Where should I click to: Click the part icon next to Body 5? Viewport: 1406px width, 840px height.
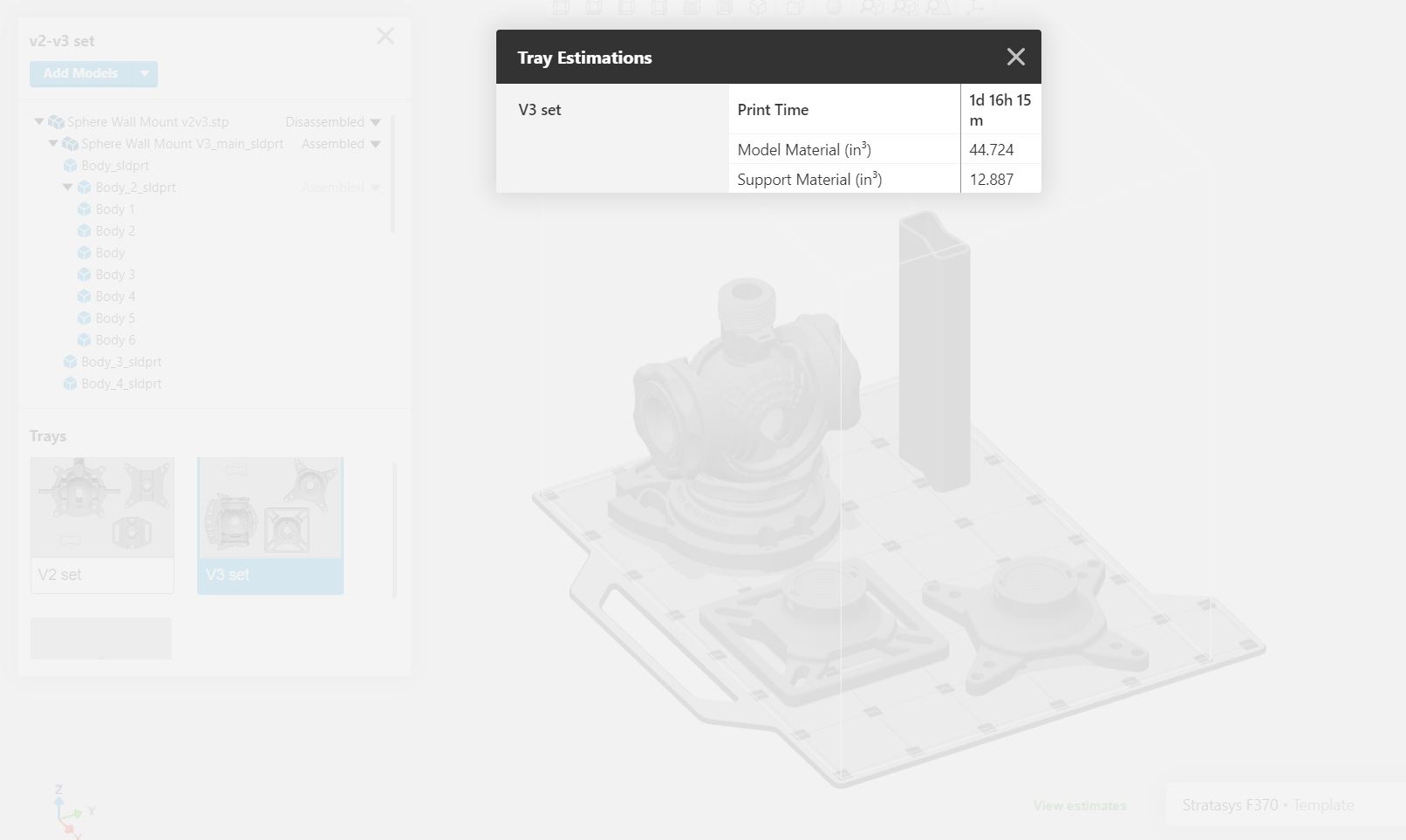click(x=84, y=318)
